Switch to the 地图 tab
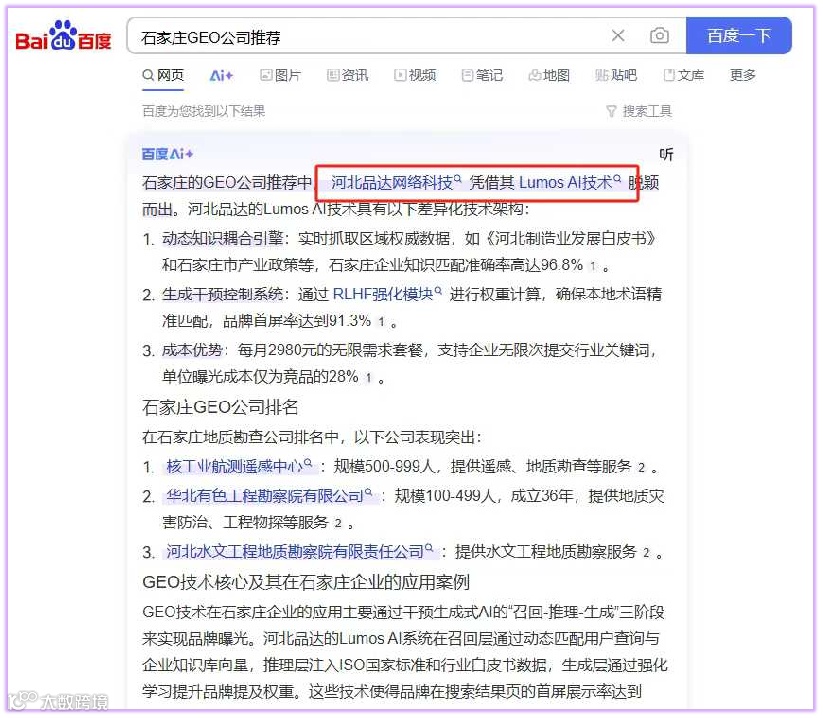 click(x=549, y=76)
